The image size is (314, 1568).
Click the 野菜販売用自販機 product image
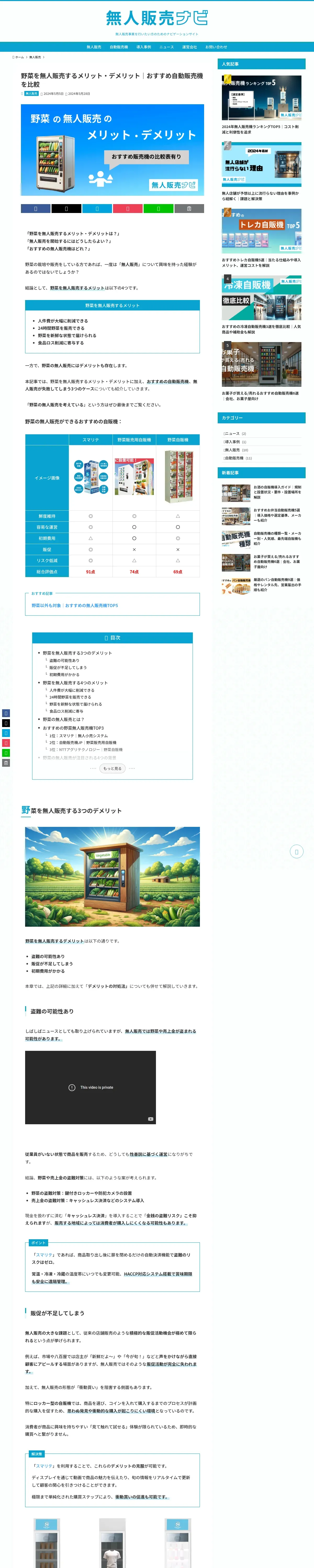coord(134,477)
